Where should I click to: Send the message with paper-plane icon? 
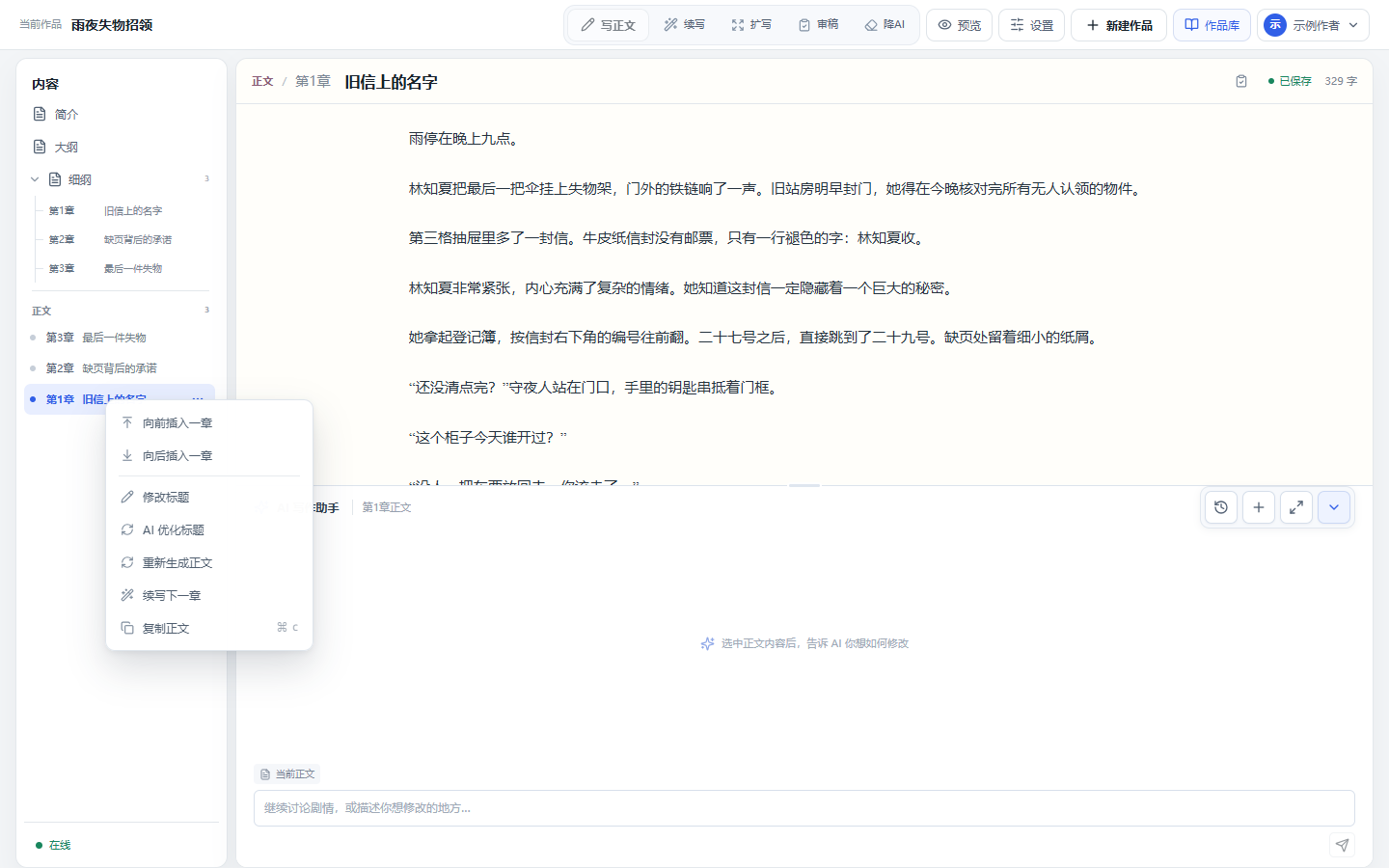pyautogui.click(x=1342, y=846)
